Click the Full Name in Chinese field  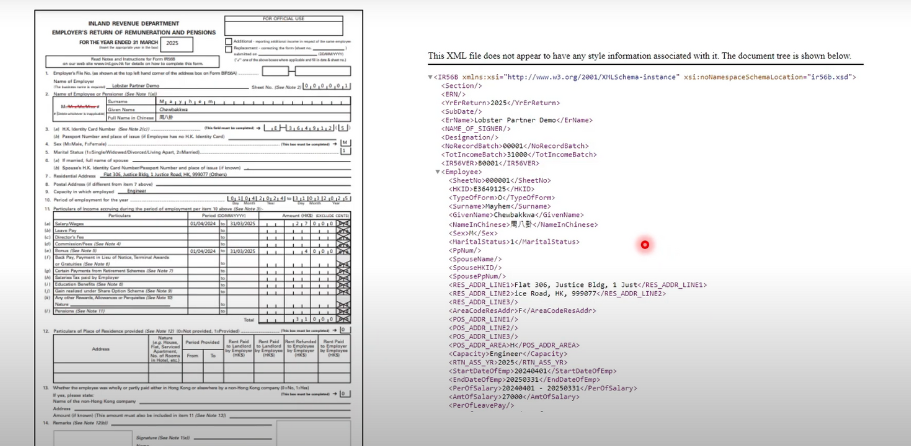pos(254,116)
